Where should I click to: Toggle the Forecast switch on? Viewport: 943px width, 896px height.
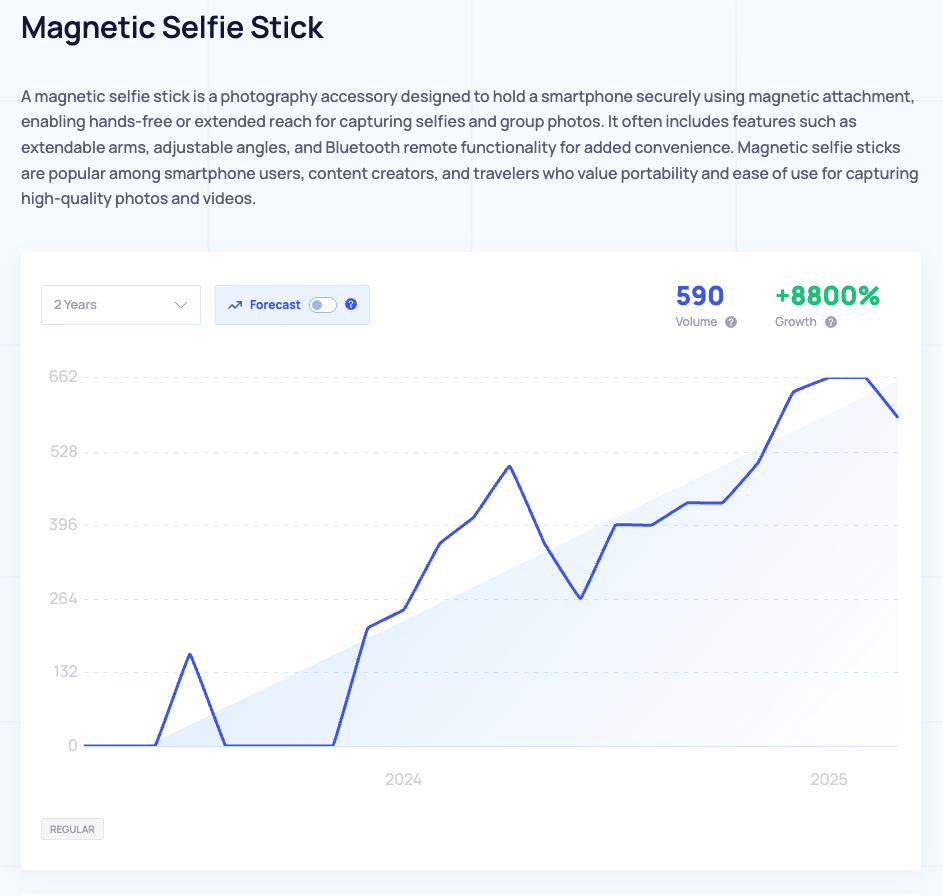pos(323,305)
